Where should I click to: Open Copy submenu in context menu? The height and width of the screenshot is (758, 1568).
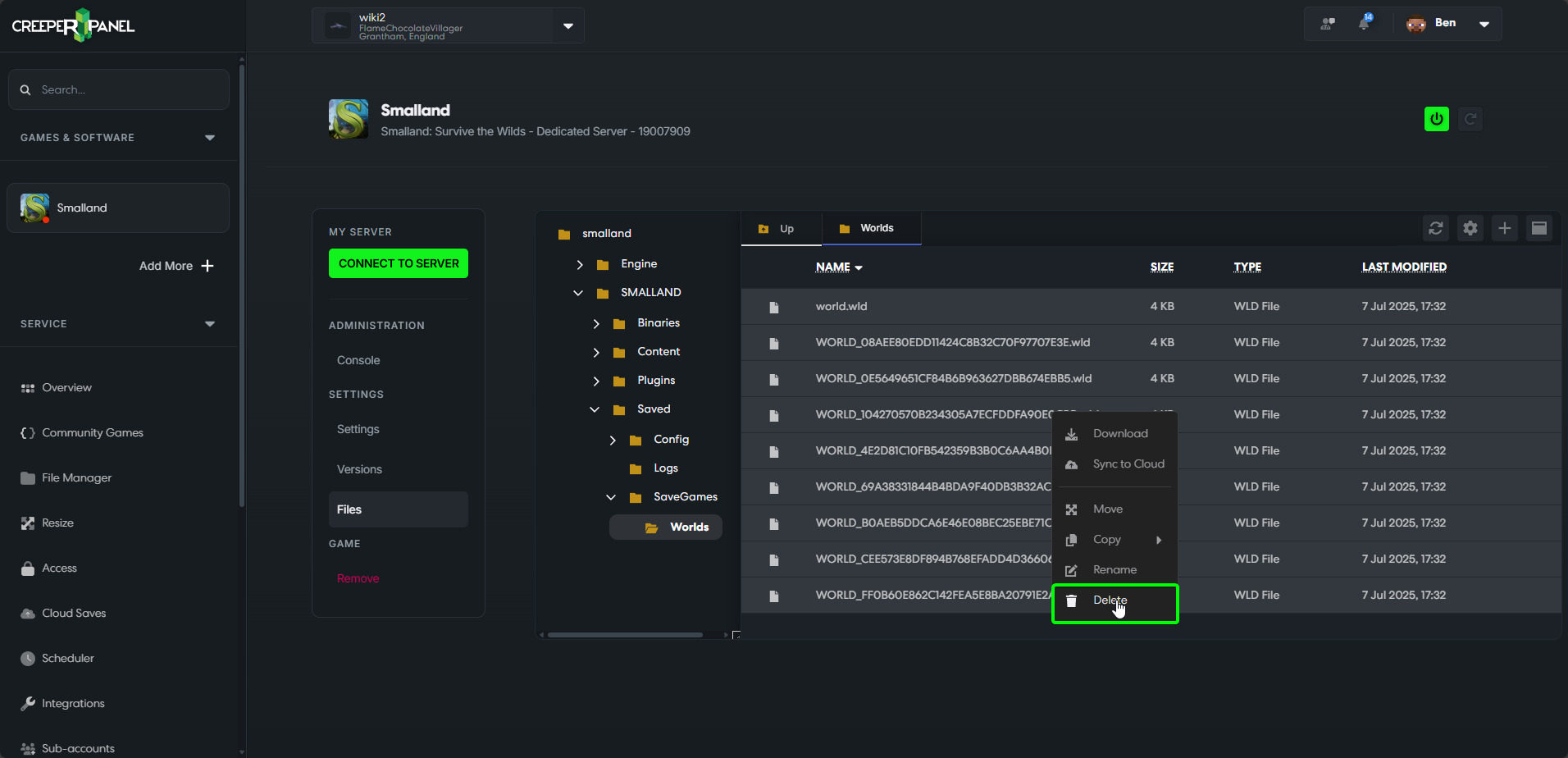(x=1115, y=539)
